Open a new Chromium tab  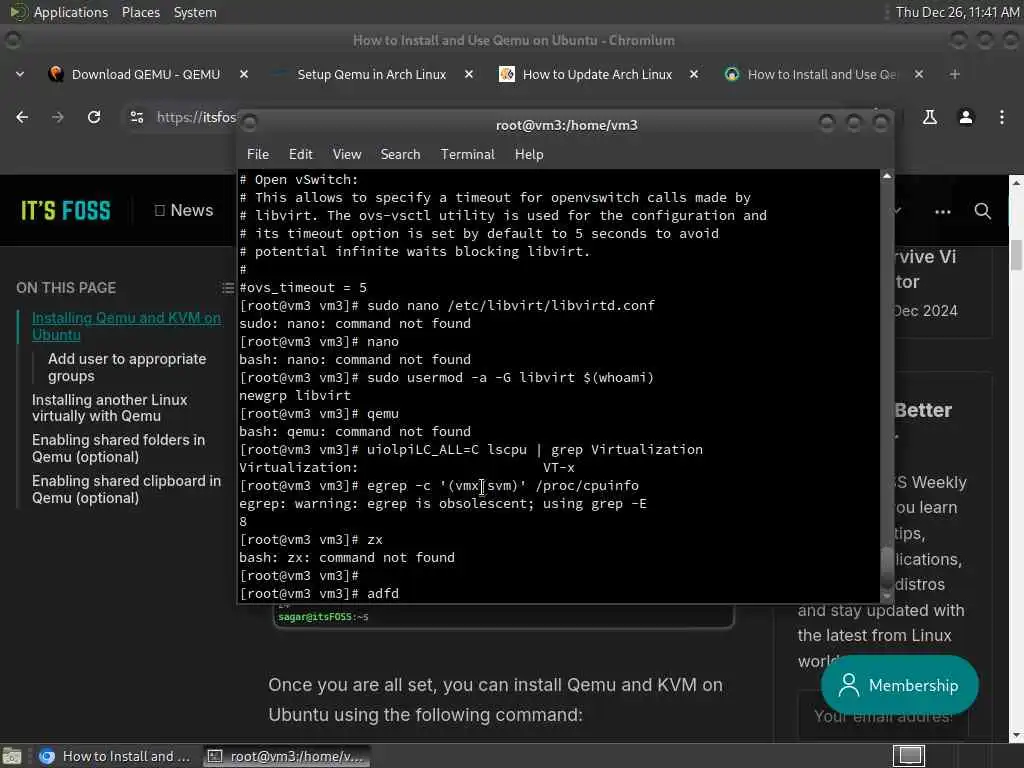pyautogui.click(x=955, y=74)
